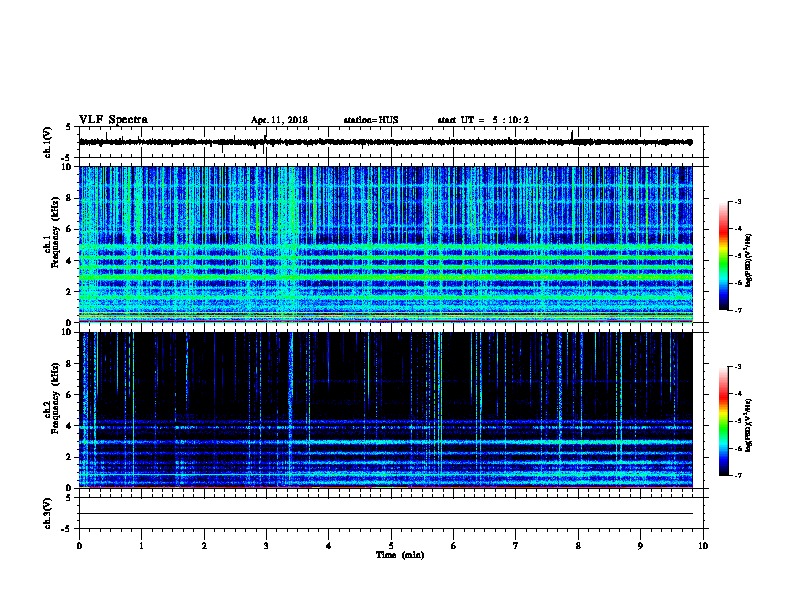This screenshot has height=612, width=792.
Task: Click the "2" kHz tick on ch.1 frequency axis
Action: [x=69, y=292]
